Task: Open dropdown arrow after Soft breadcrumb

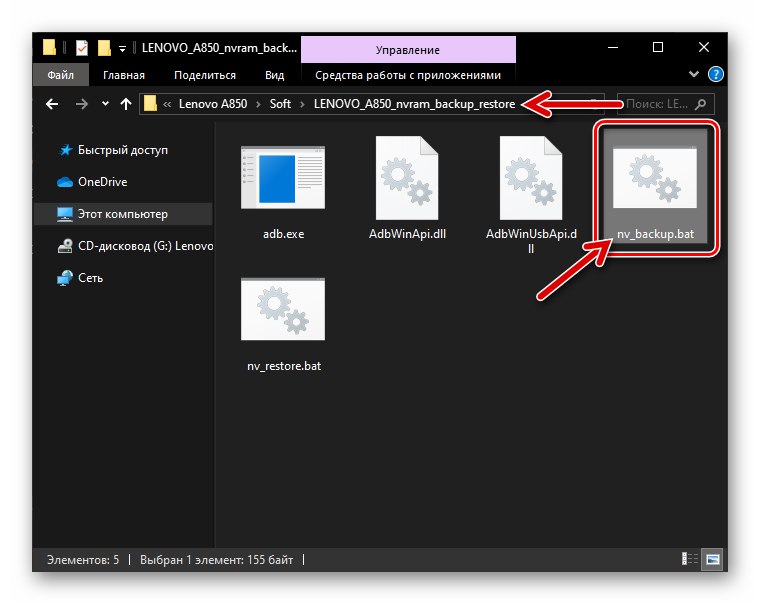Action: (302, 104)
